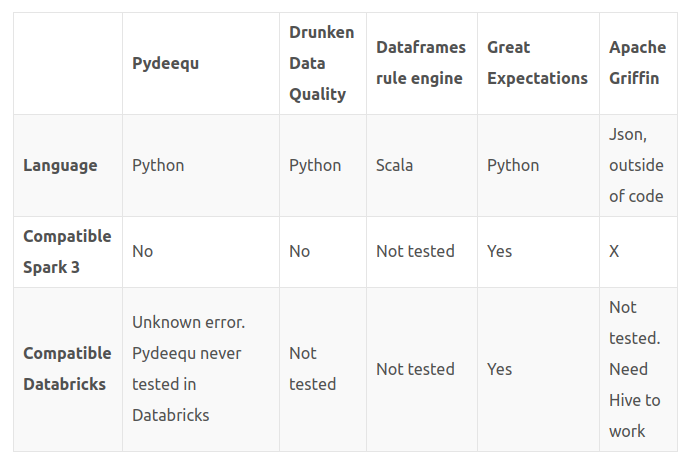Select Pydeequ's 'No' Spark 3 cell
691x460 pixels.
tap(143, 251)
